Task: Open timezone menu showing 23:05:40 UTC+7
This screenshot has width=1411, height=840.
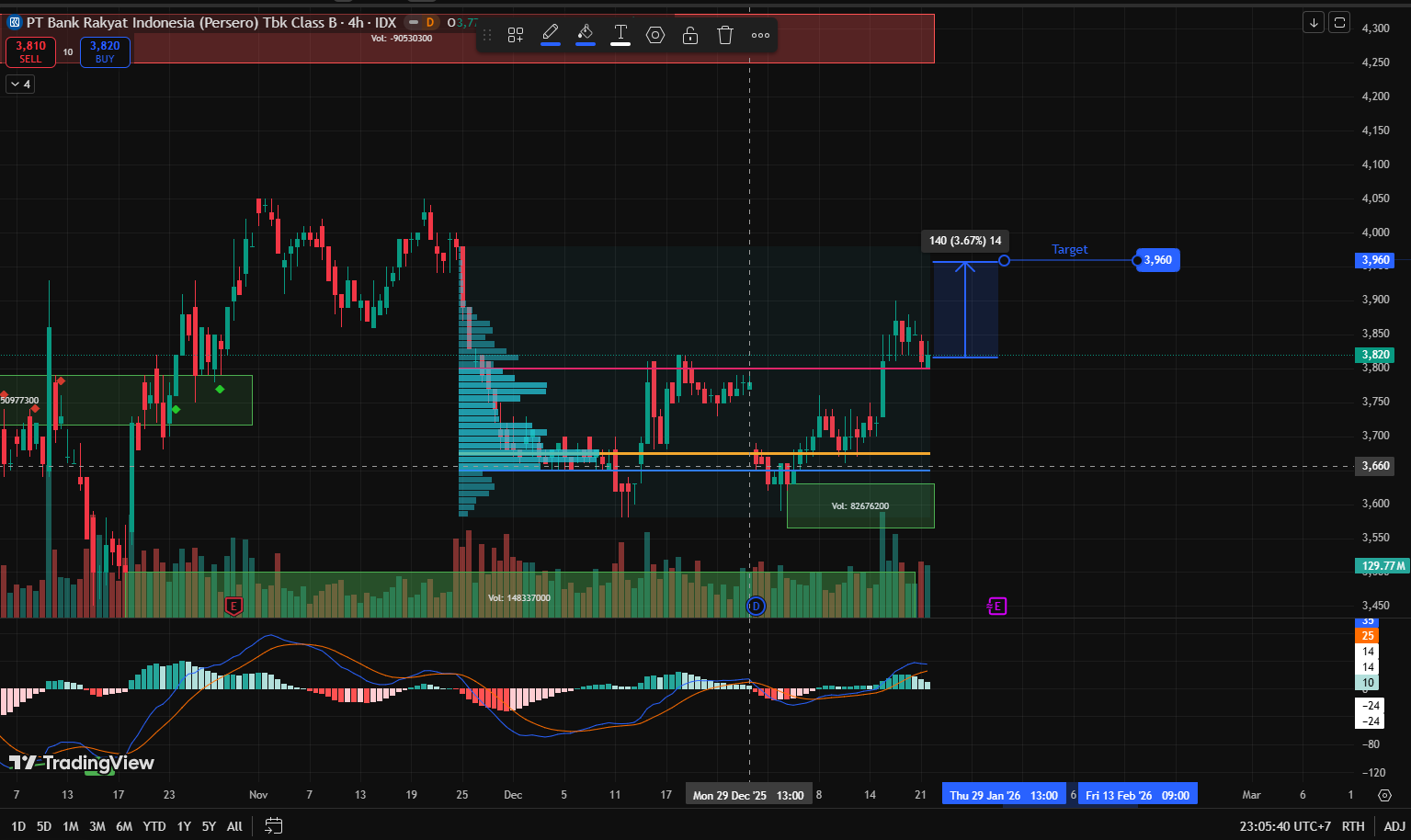Action: click(x=1285, y=826)
